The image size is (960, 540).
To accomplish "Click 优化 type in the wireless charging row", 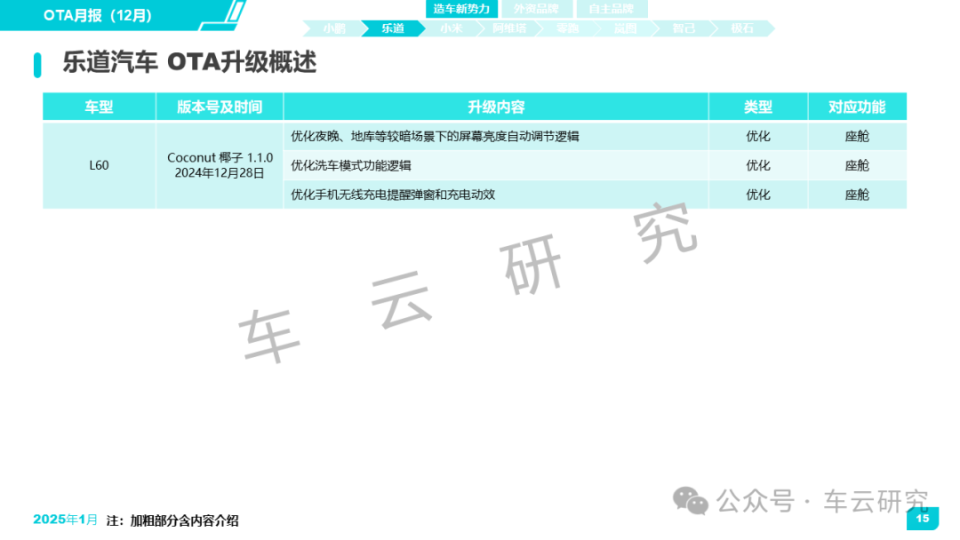I will (x=758, y=195).
